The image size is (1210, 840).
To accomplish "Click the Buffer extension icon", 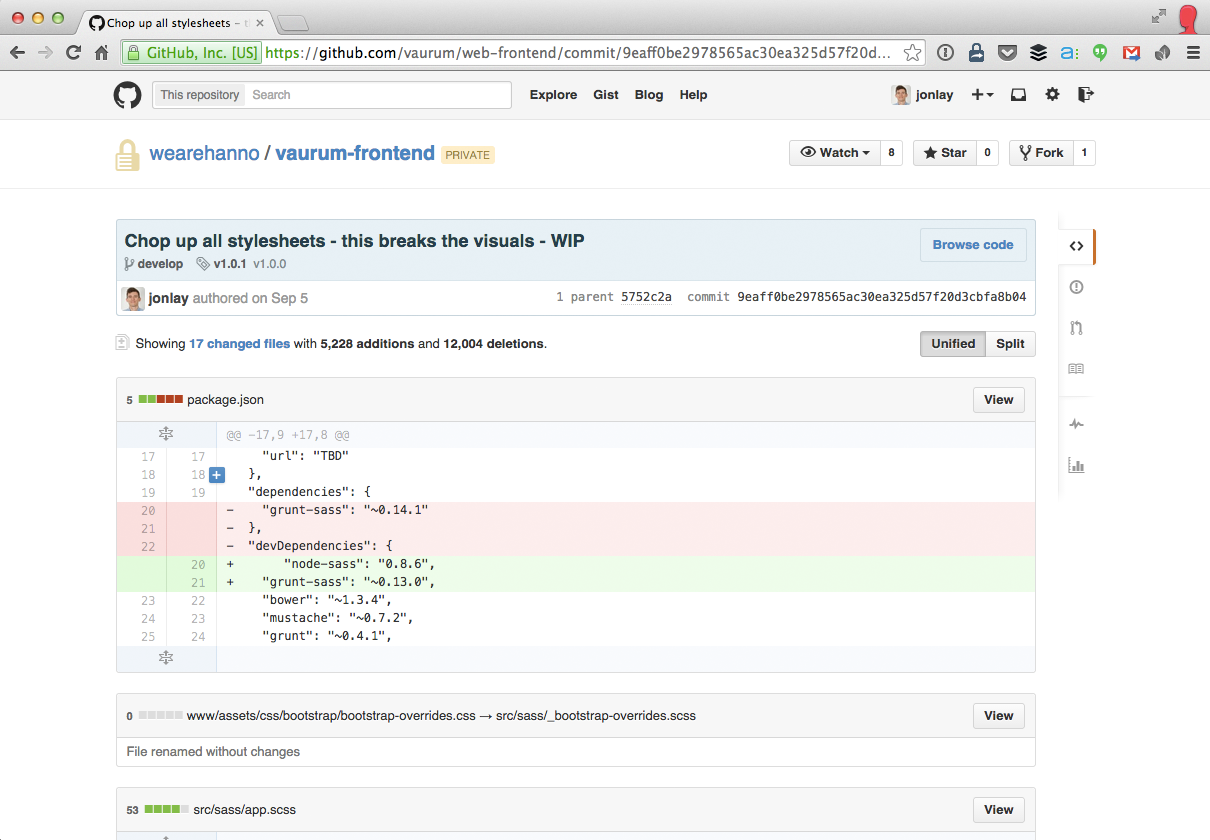I will [1038, 53].
